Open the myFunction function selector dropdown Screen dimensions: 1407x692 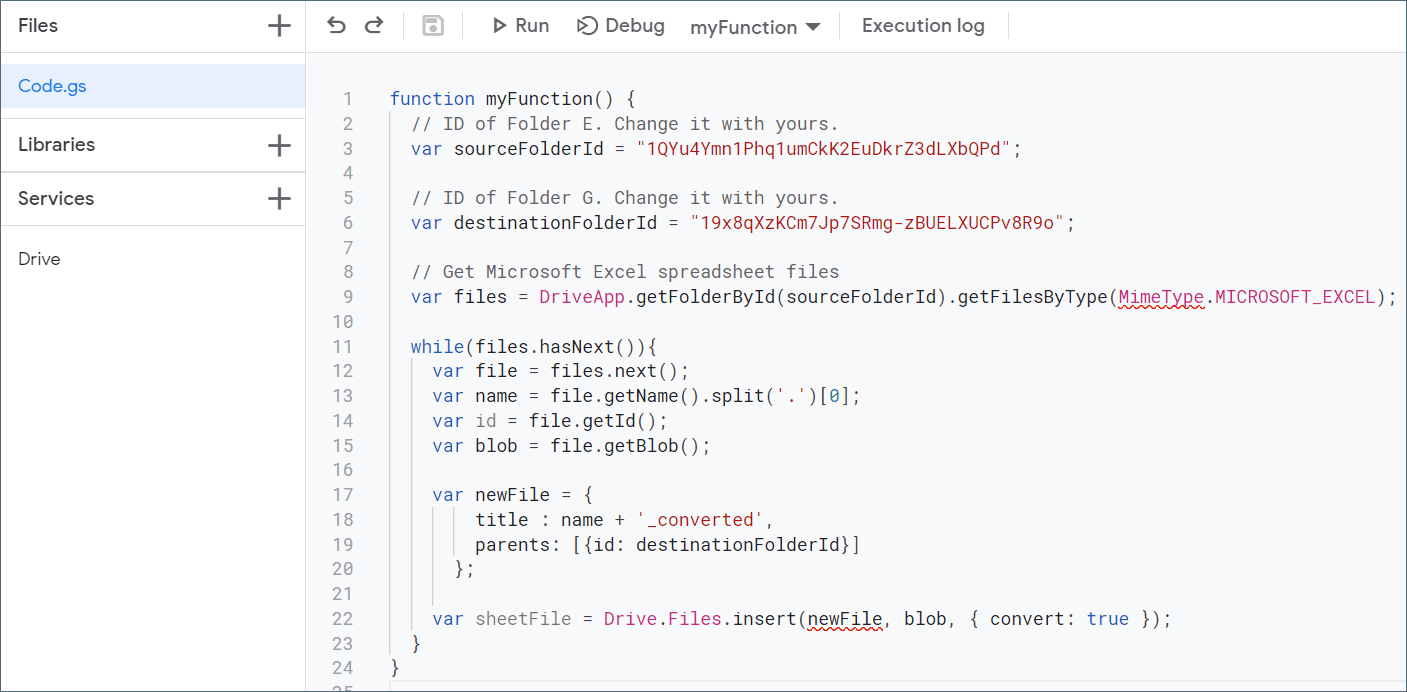755,25
